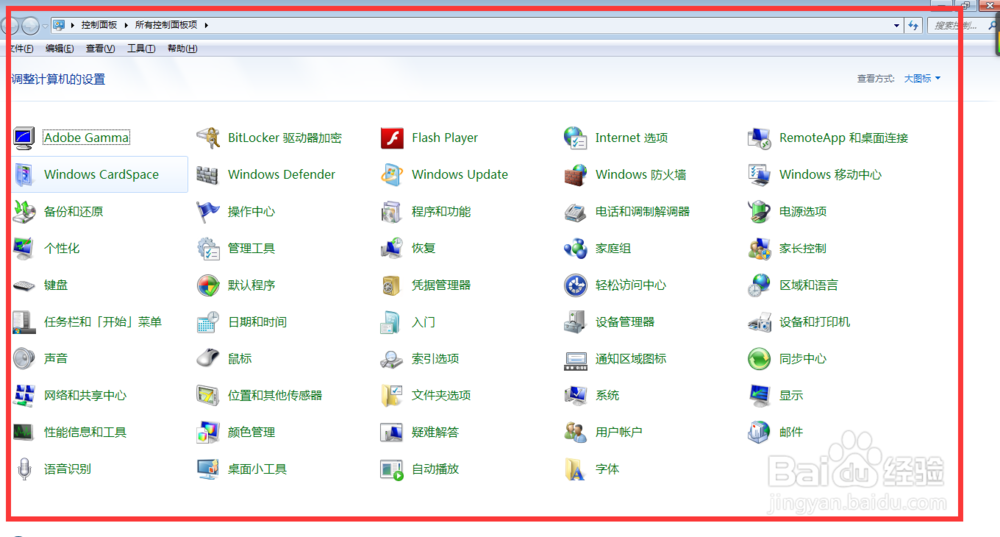1000x537 pixels.
Task: Open the 任务栏和「开始」菜单 text label
Action: [x=103, y=322]
